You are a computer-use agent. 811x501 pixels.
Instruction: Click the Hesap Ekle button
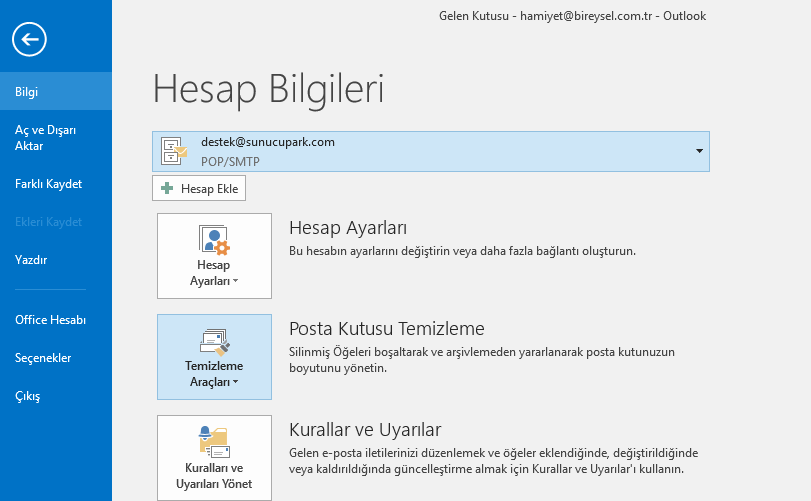pyautogui.click(x=199, y=188)
